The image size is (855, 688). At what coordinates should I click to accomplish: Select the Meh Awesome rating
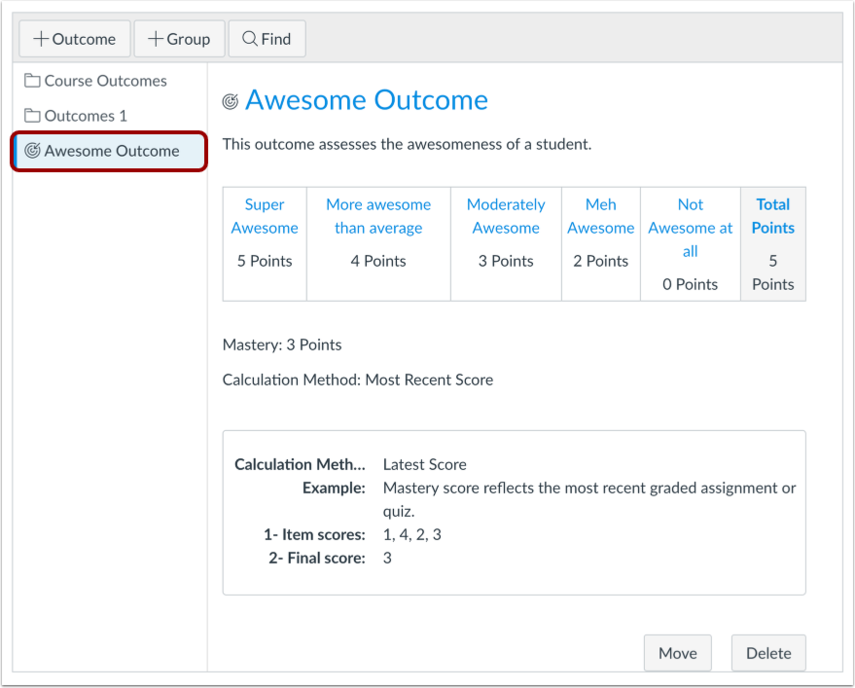601,244
